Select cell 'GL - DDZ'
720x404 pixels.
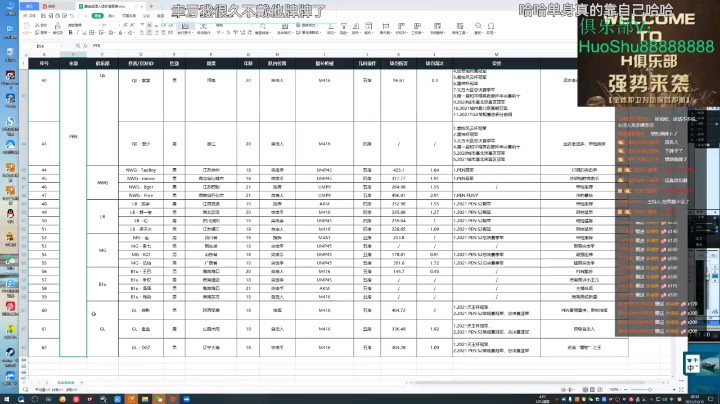coord(141,348)
